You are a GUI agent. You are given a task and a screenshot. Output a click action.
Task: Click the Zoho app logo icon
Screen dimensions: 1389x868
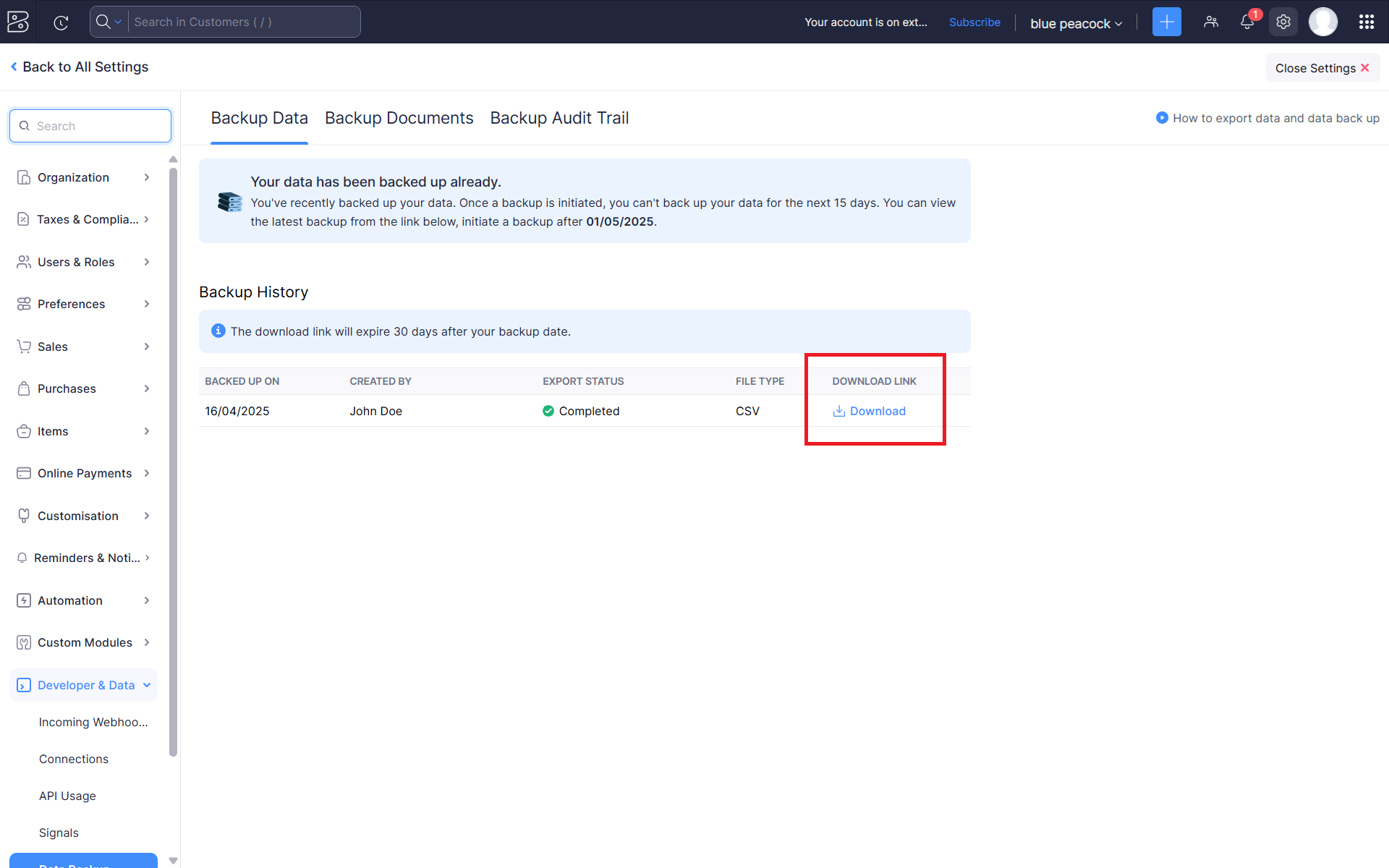tap(17, 22)
